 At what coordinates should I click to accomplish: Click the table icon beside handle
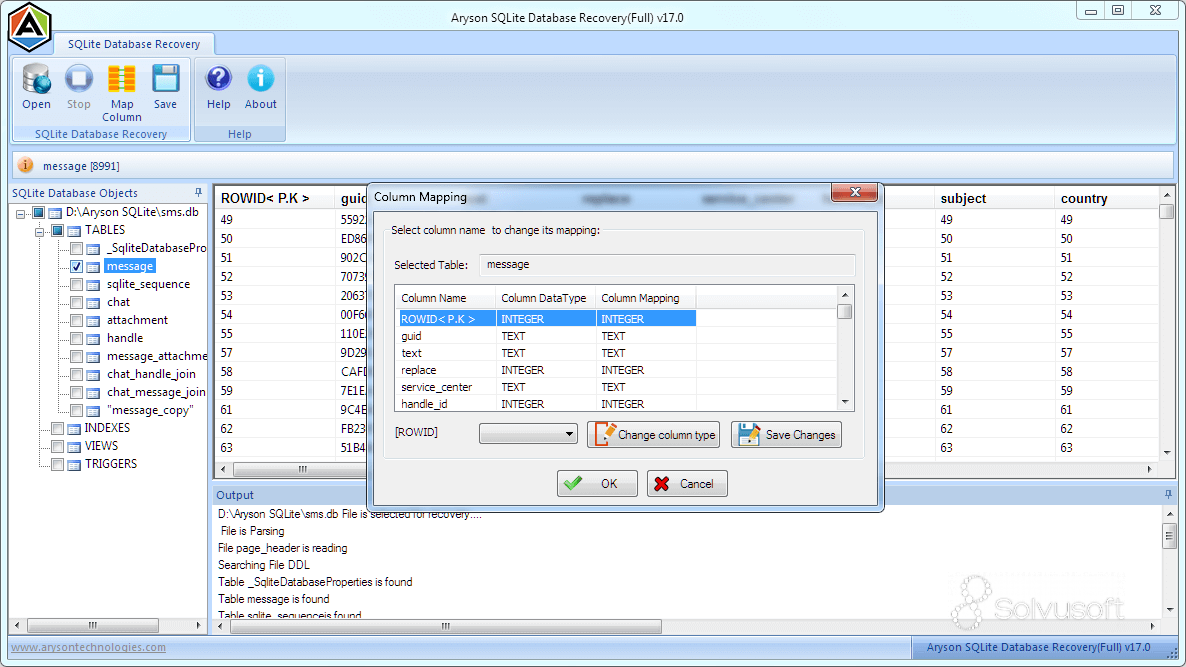[93, 339]
